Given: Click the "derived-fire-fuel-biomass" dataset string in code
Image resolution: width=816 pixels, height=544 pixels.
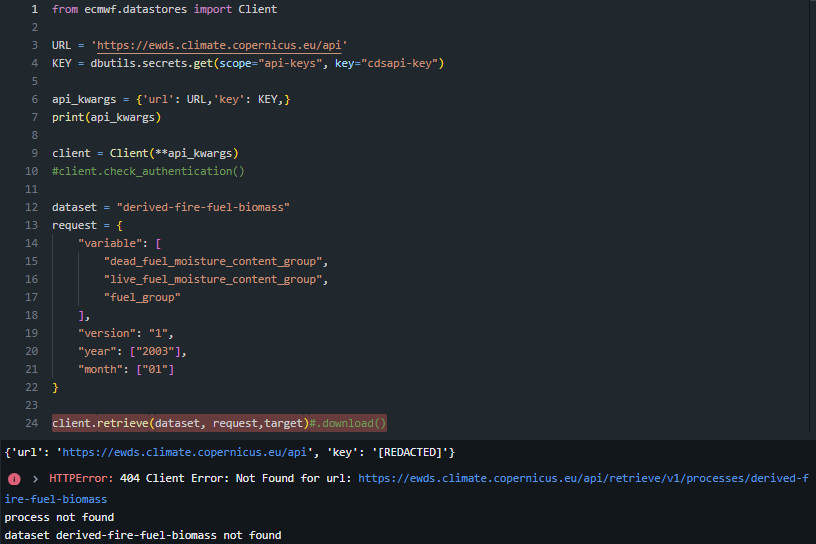Looking at the screenshot, I should (203, 207).
